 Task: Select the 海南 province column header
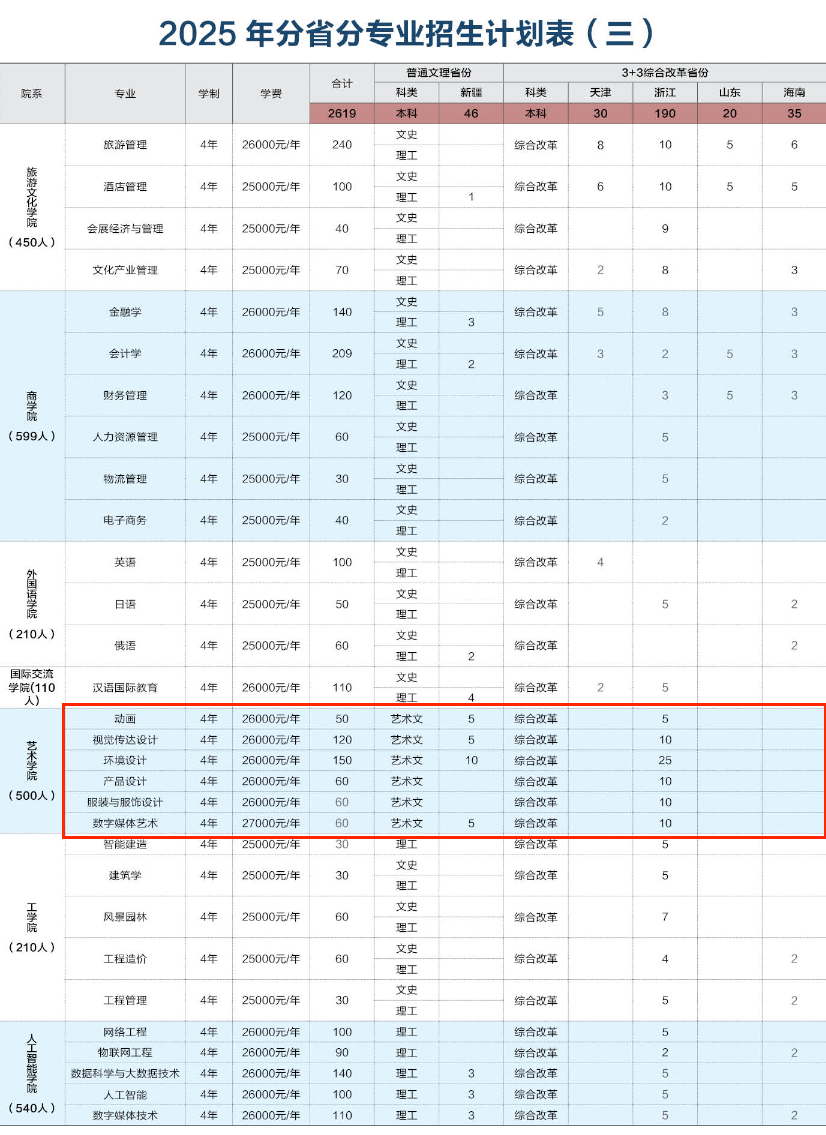click(794, 93)
